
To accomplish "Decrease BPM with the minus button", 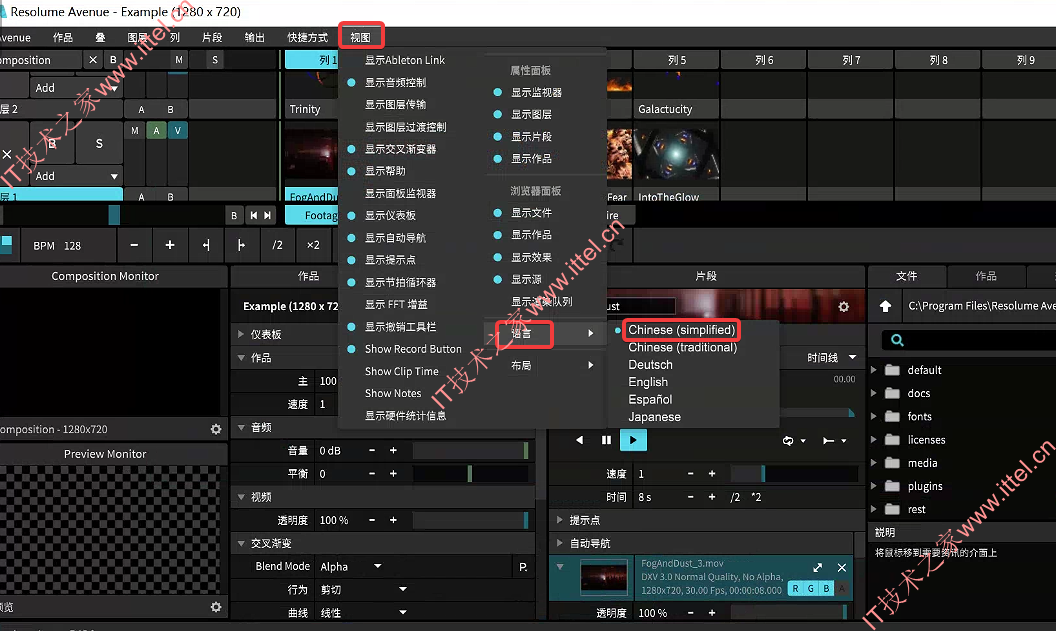I will coord(134,245).
